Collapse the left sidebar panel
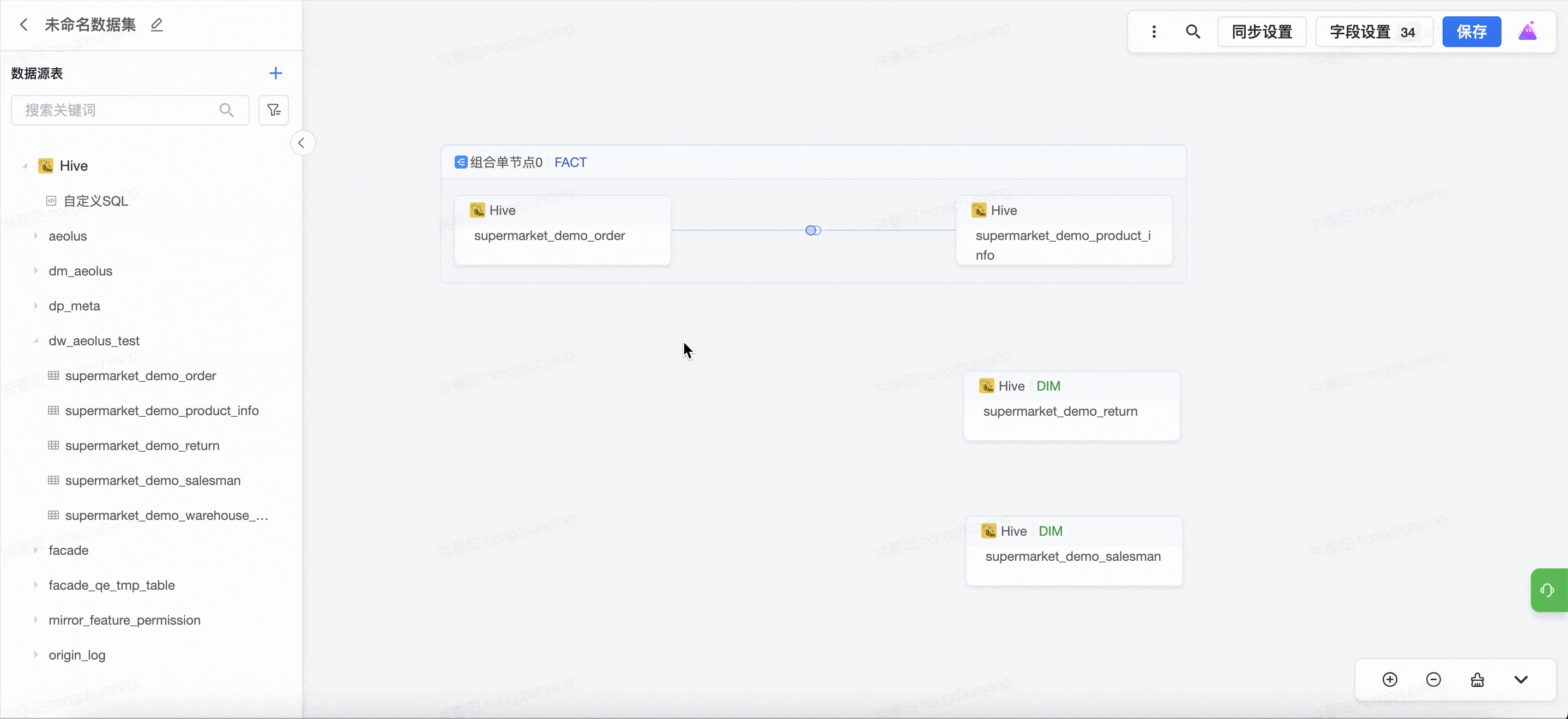The height and width of the screenshot is (719, 1568). click(x=301, y=143)
